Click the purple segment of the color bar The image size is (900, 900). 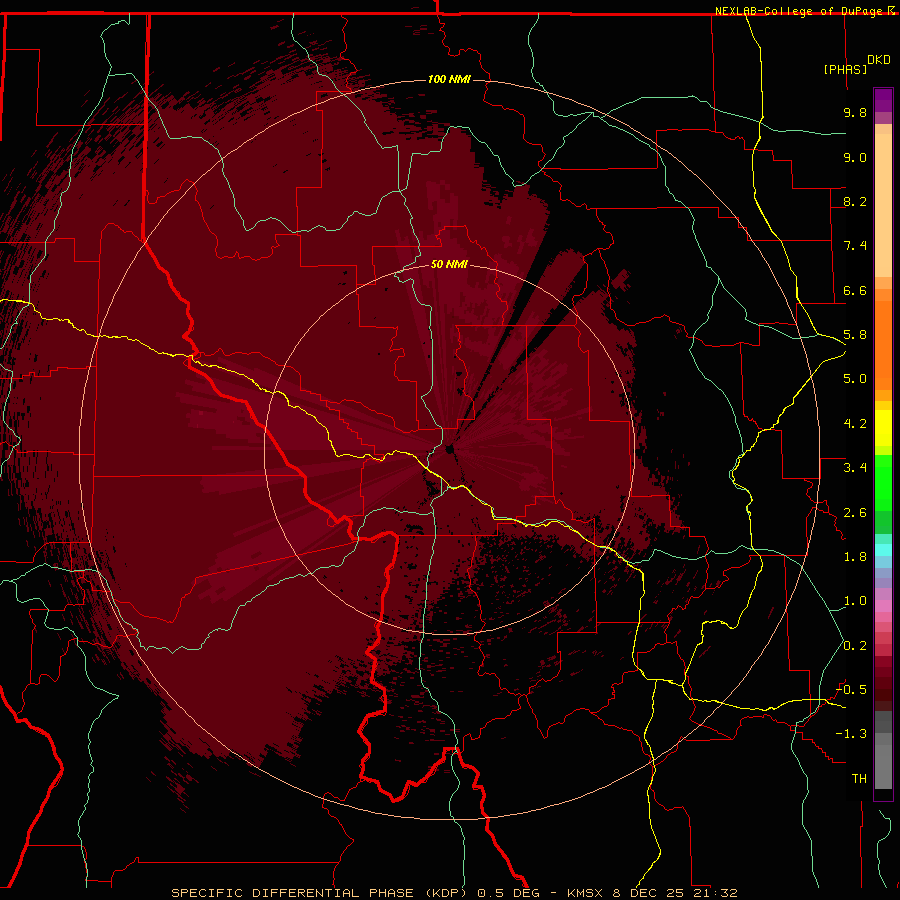(883, 100)
